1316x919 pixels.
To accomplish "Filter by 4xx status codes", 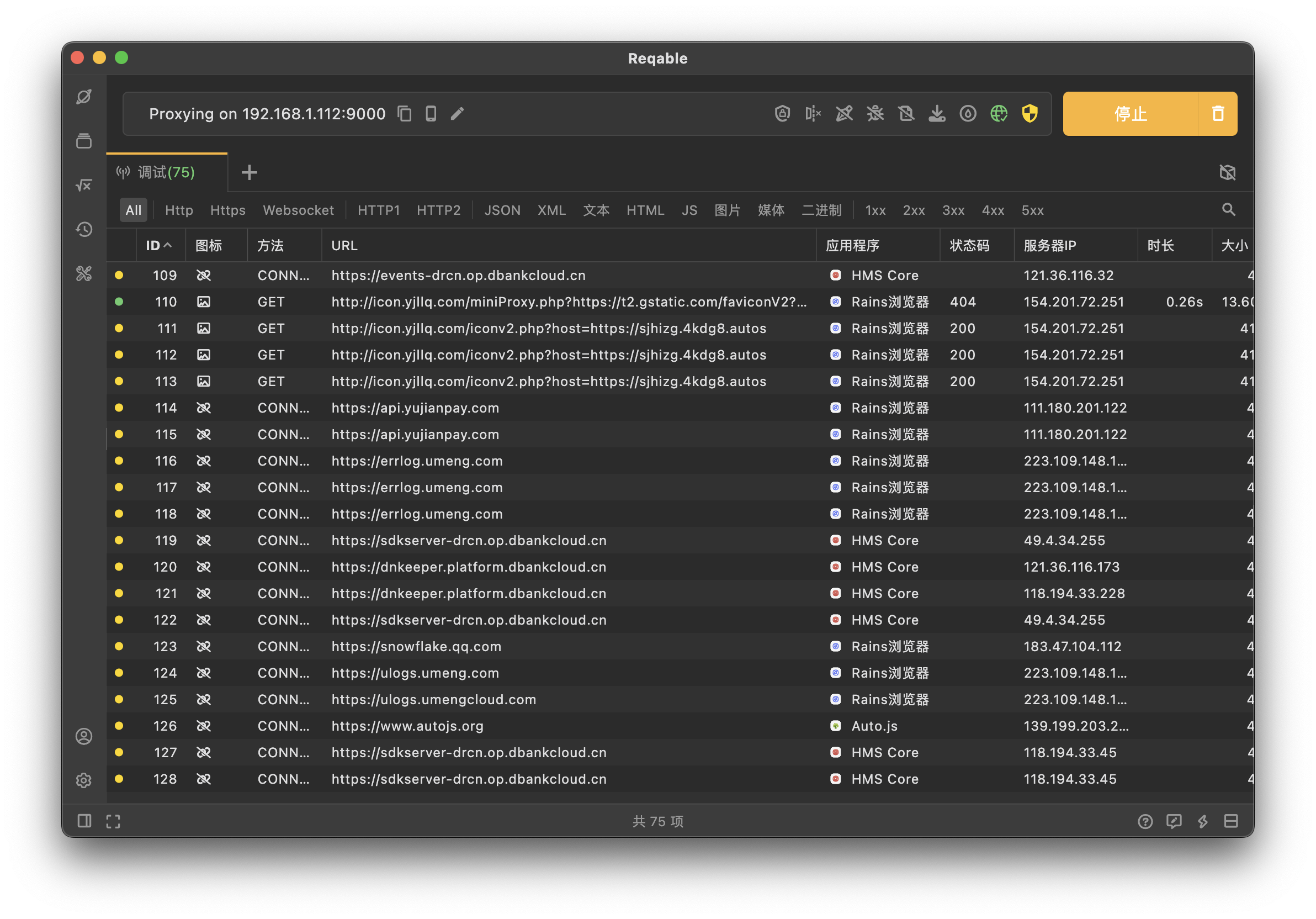I will point(993,210).
